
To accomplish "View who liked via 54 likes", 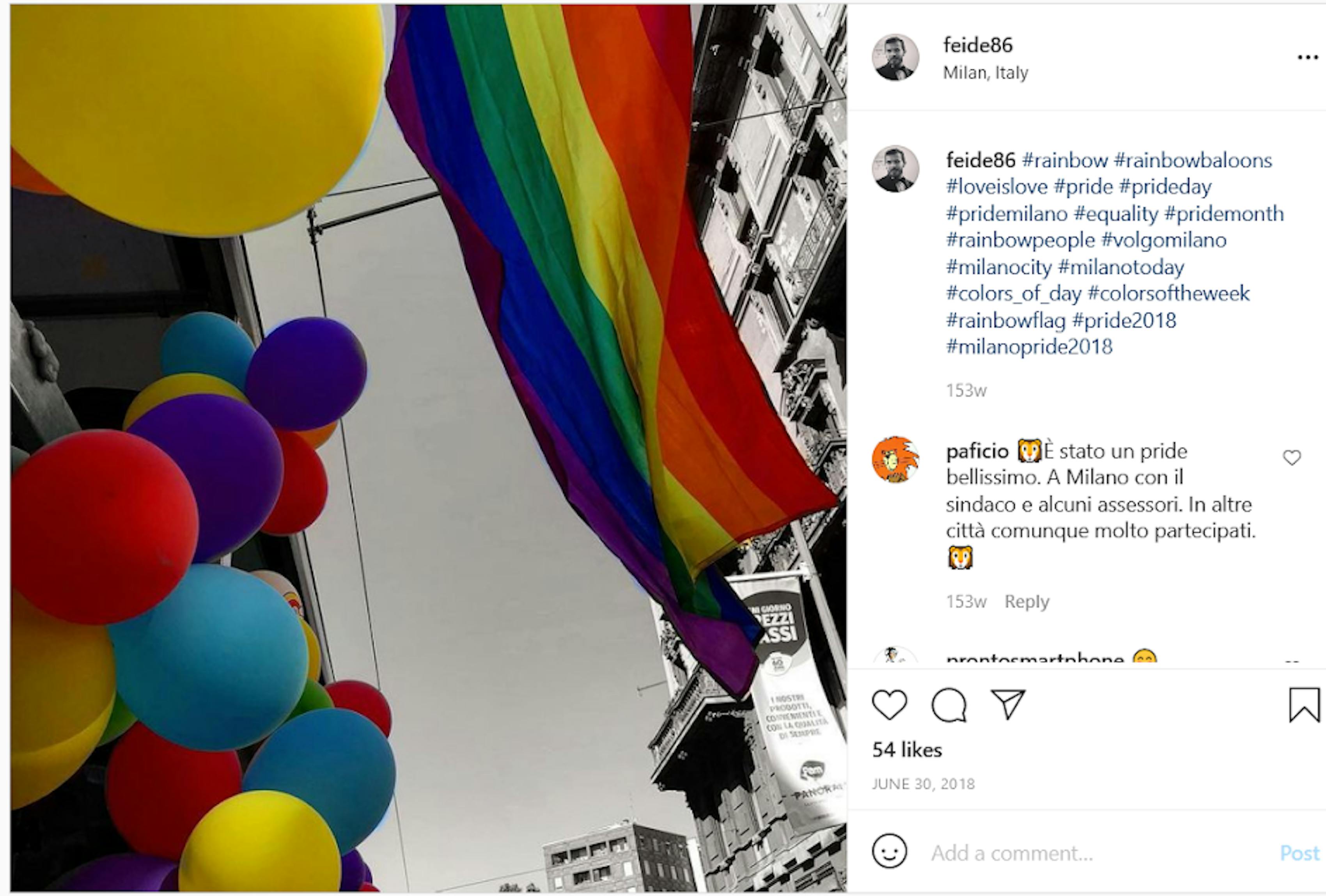I will (x=907, y=749).
